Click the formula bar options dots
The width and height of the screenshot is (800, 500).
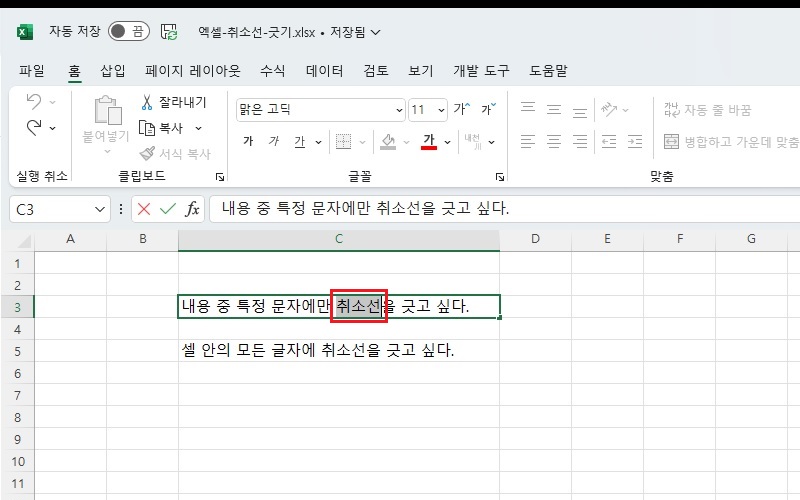point(121,209)
